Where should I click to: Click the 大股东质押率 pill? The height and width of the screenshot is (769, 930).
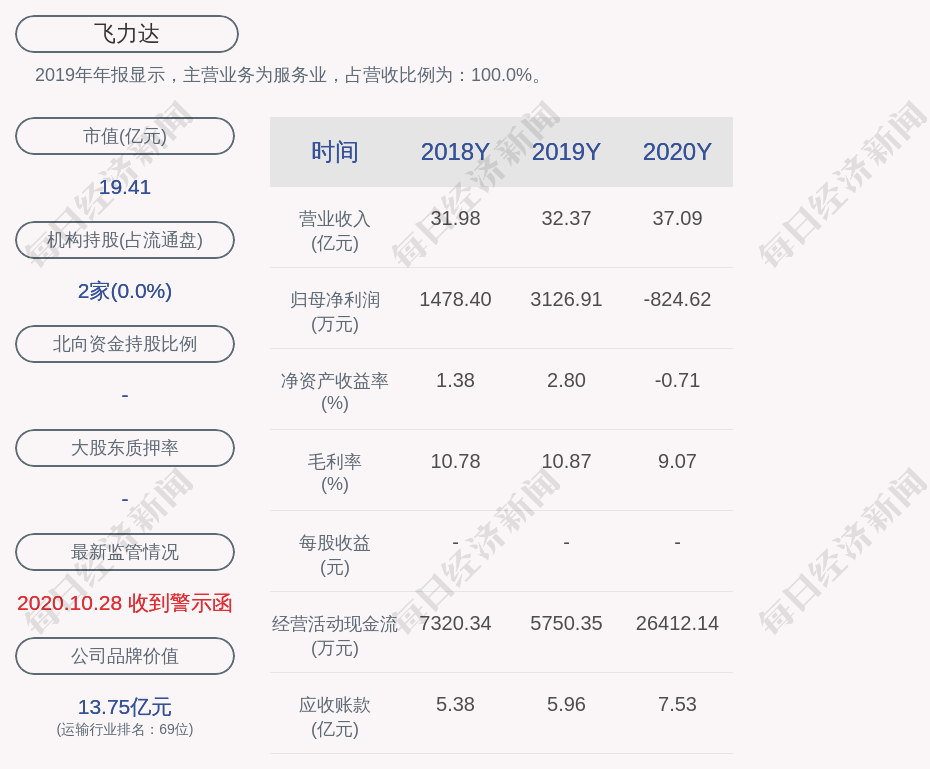(x=125, y=448)
